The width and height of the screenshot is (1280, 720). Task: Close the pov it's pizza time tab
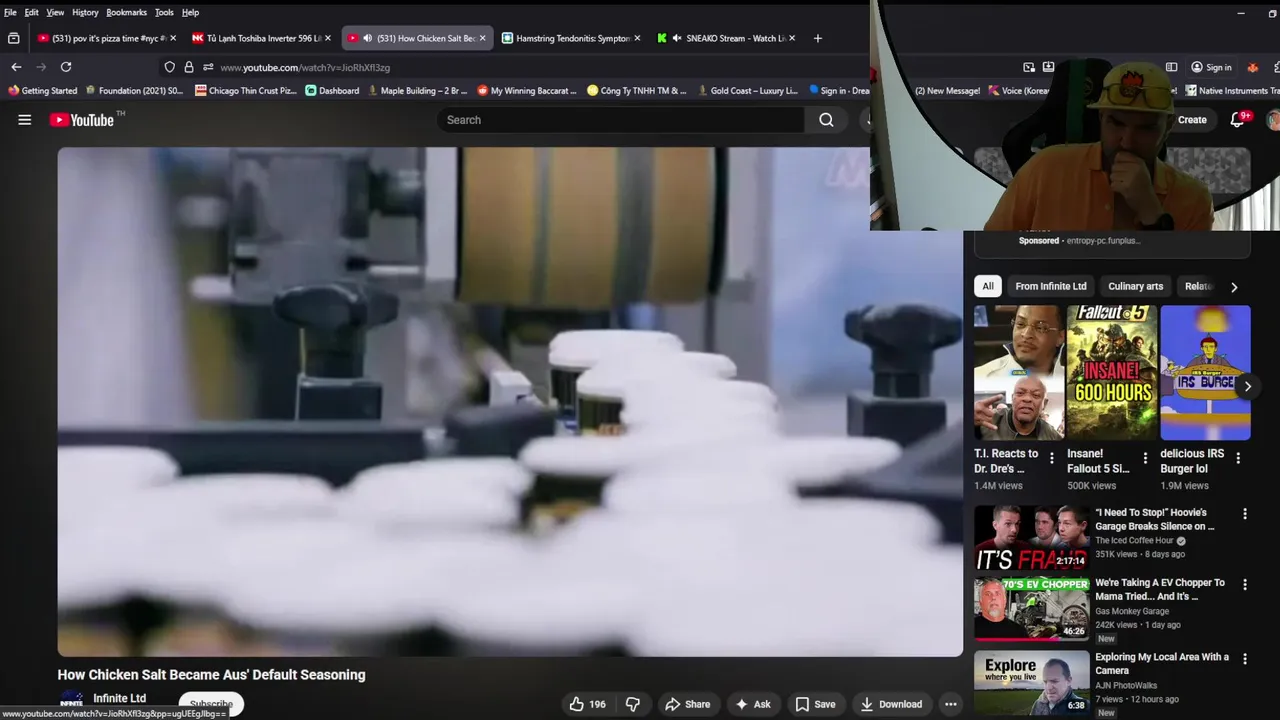click(x=173, y=38)
